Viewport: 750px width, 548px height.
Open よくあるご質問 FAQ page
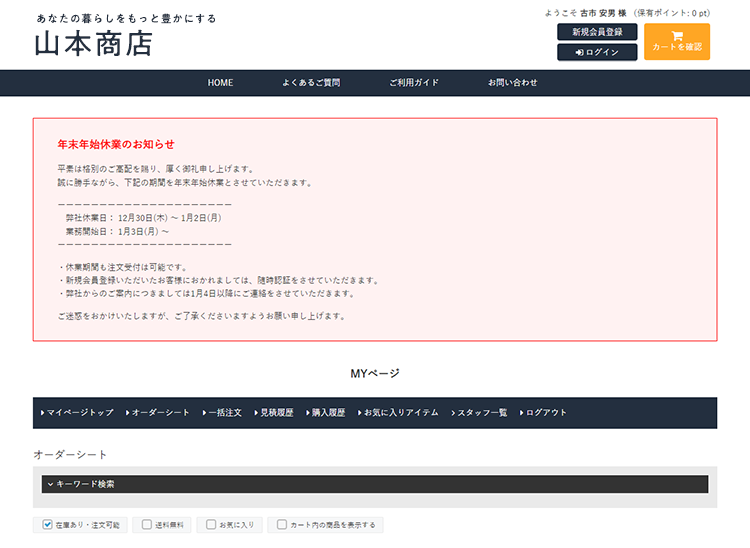pos(311,82)
